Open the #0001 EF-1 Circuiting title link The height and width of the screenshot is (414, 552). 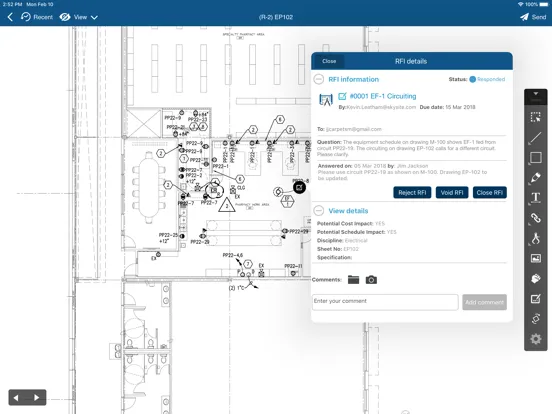point(383,96)
